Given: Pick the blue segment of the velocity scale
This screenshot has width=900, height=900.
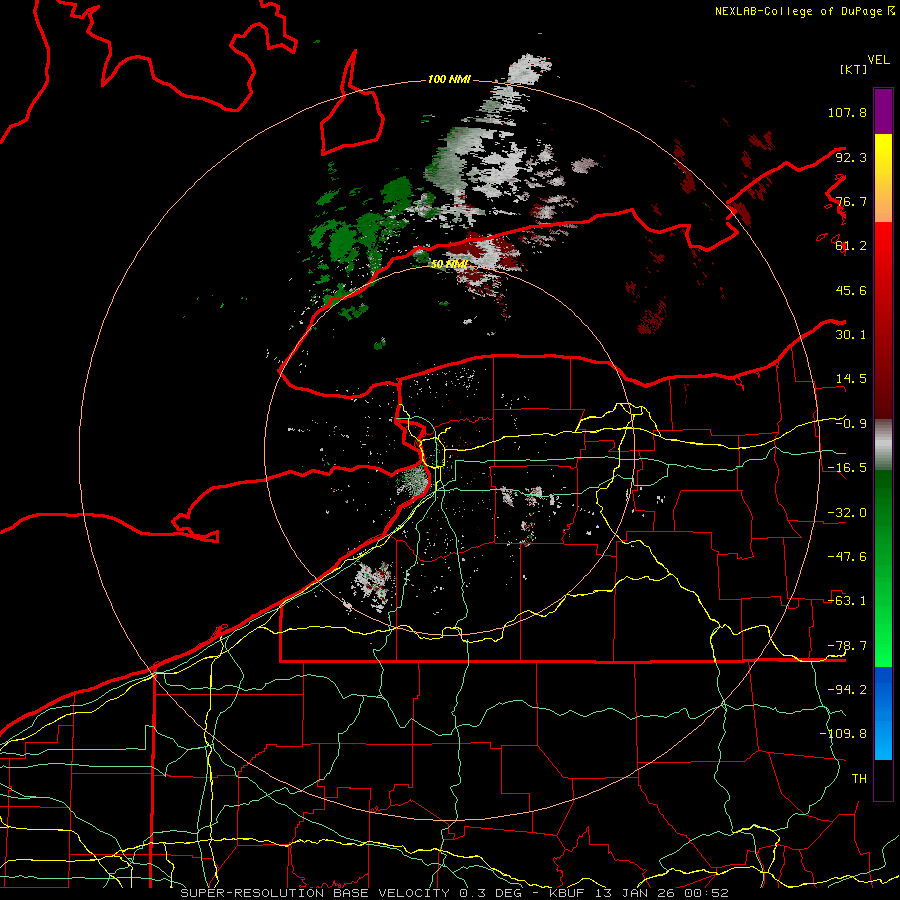Looking at the screenshot, I should tap(883, 713).
